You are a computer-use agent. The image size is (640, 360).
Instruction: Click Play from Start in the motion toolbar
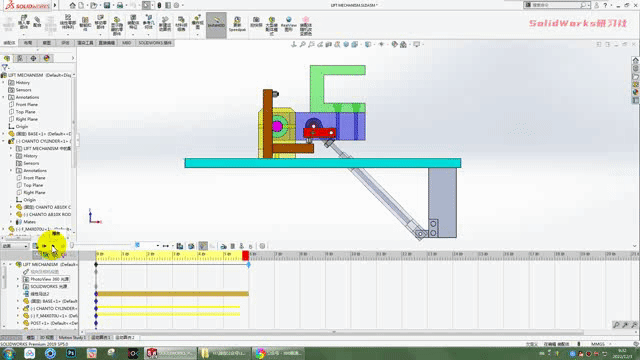coord(44,246)
